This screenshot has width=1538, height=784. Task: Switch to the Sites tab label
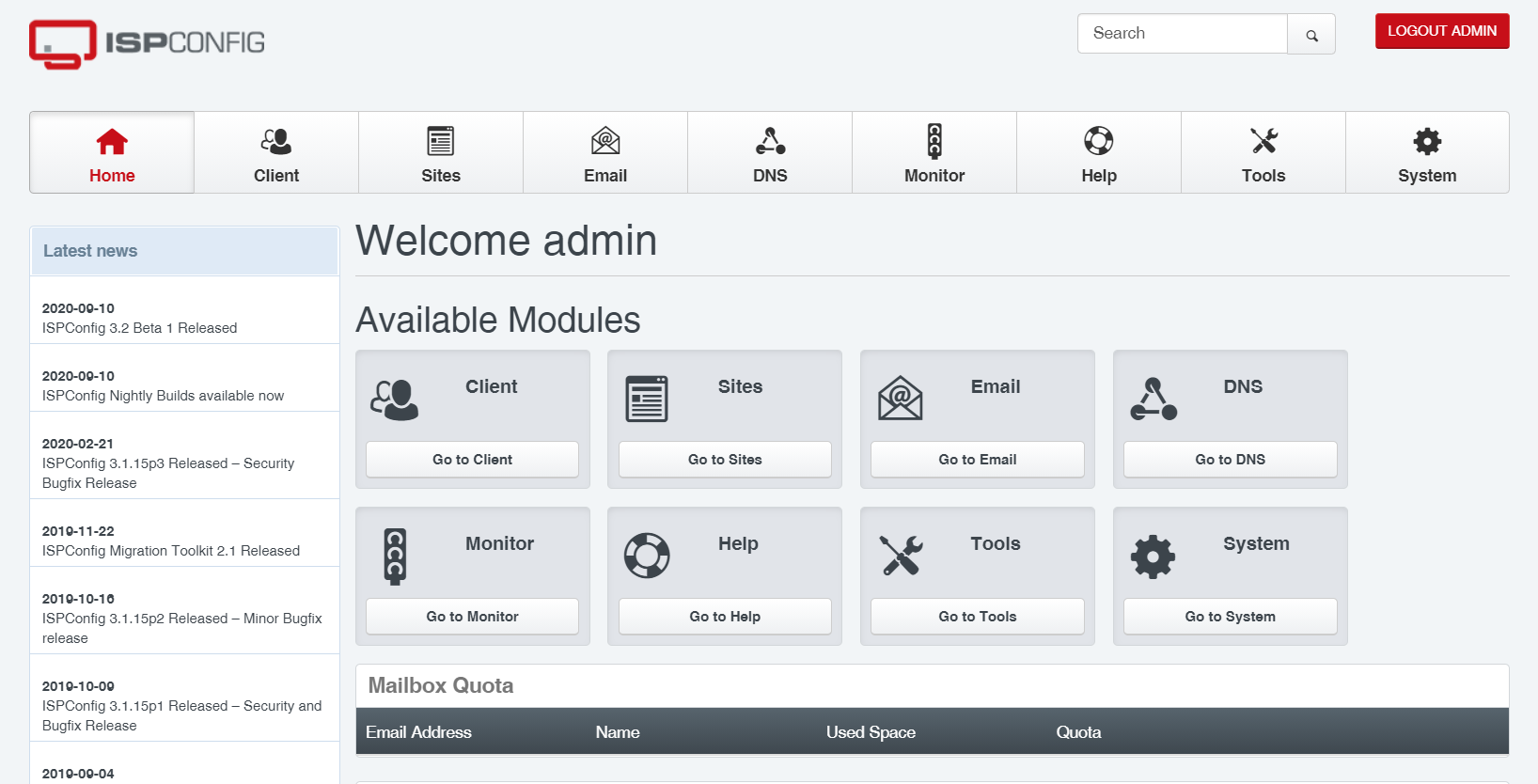[x=441, y=176]
